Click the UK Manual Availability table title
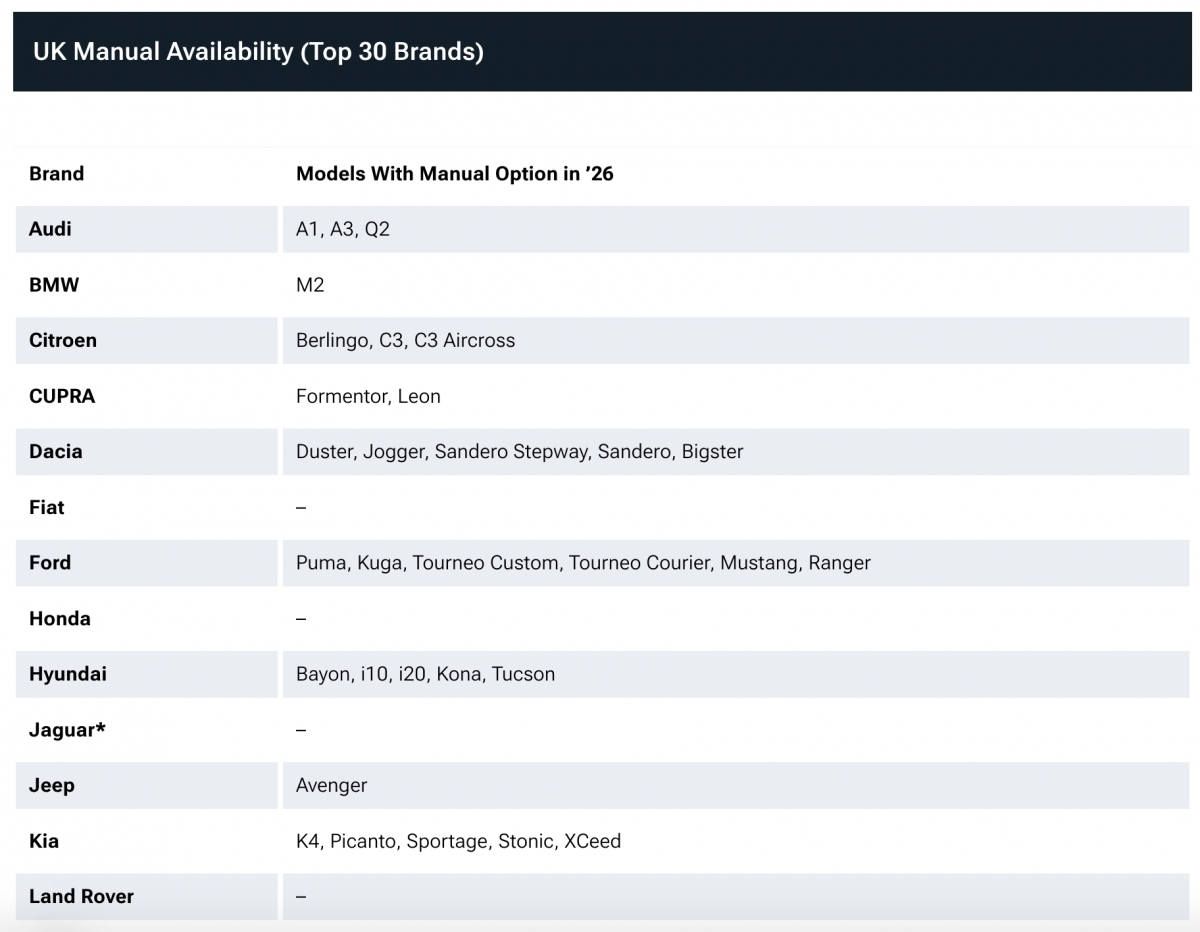The width and height of the screenshot is (1200, 932). (x=258, y=52)
